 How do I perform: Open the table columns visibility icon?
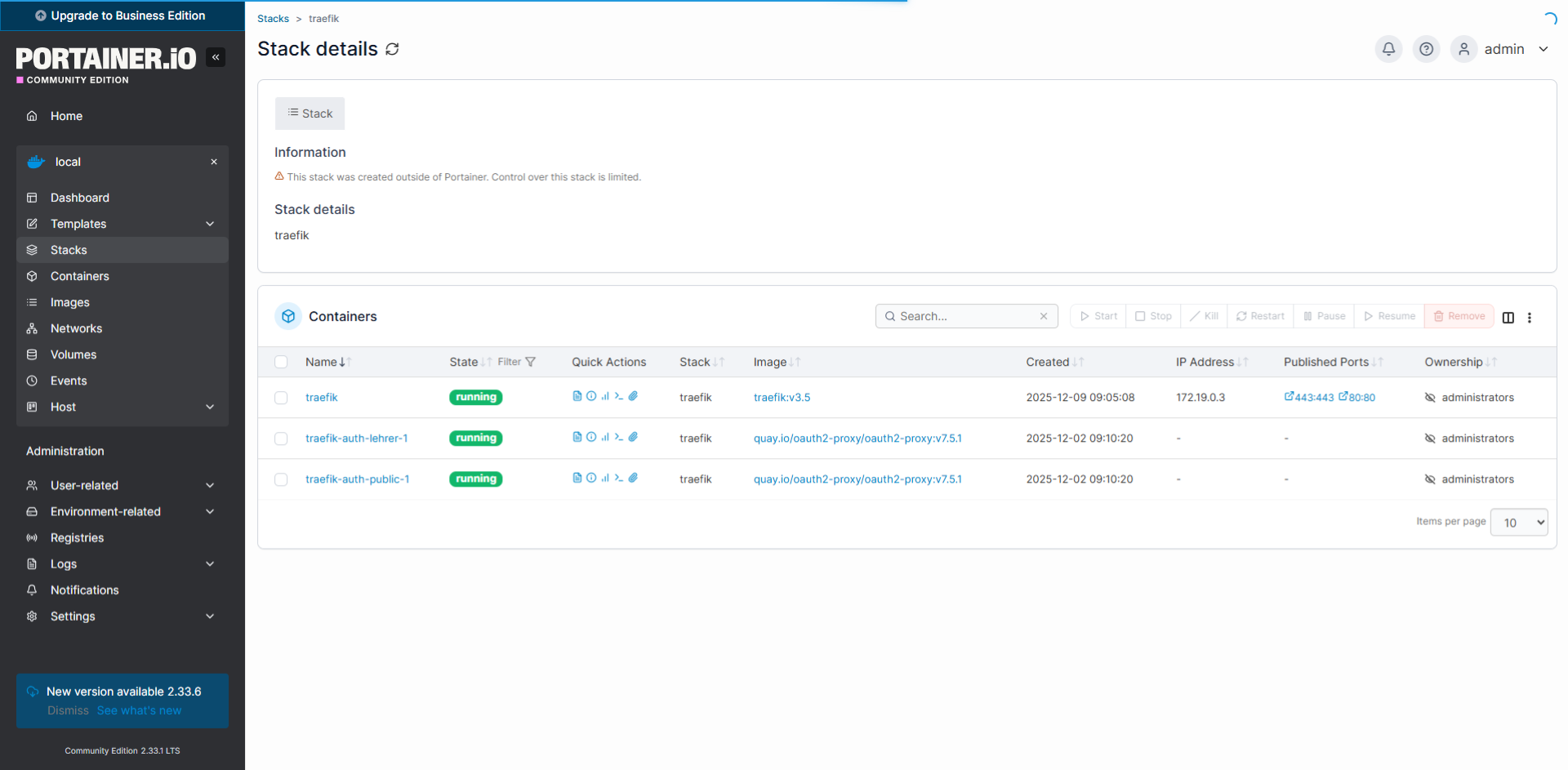tap(1508, 318)
